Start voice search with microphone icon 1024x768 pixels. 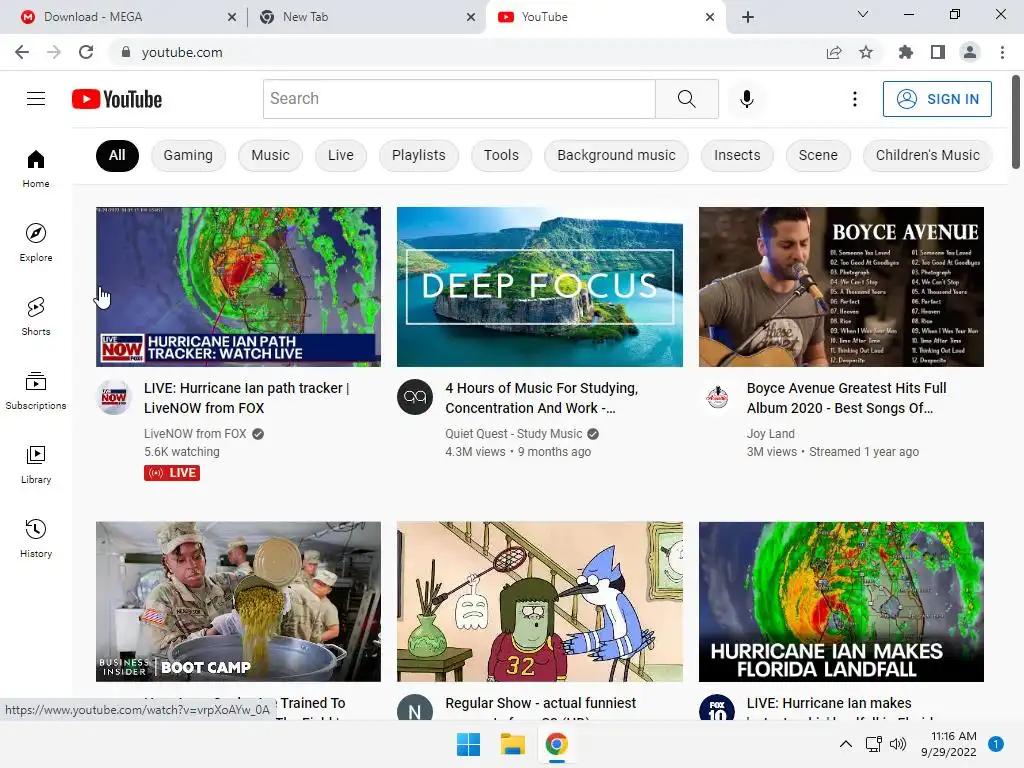[x=746, y=99]
